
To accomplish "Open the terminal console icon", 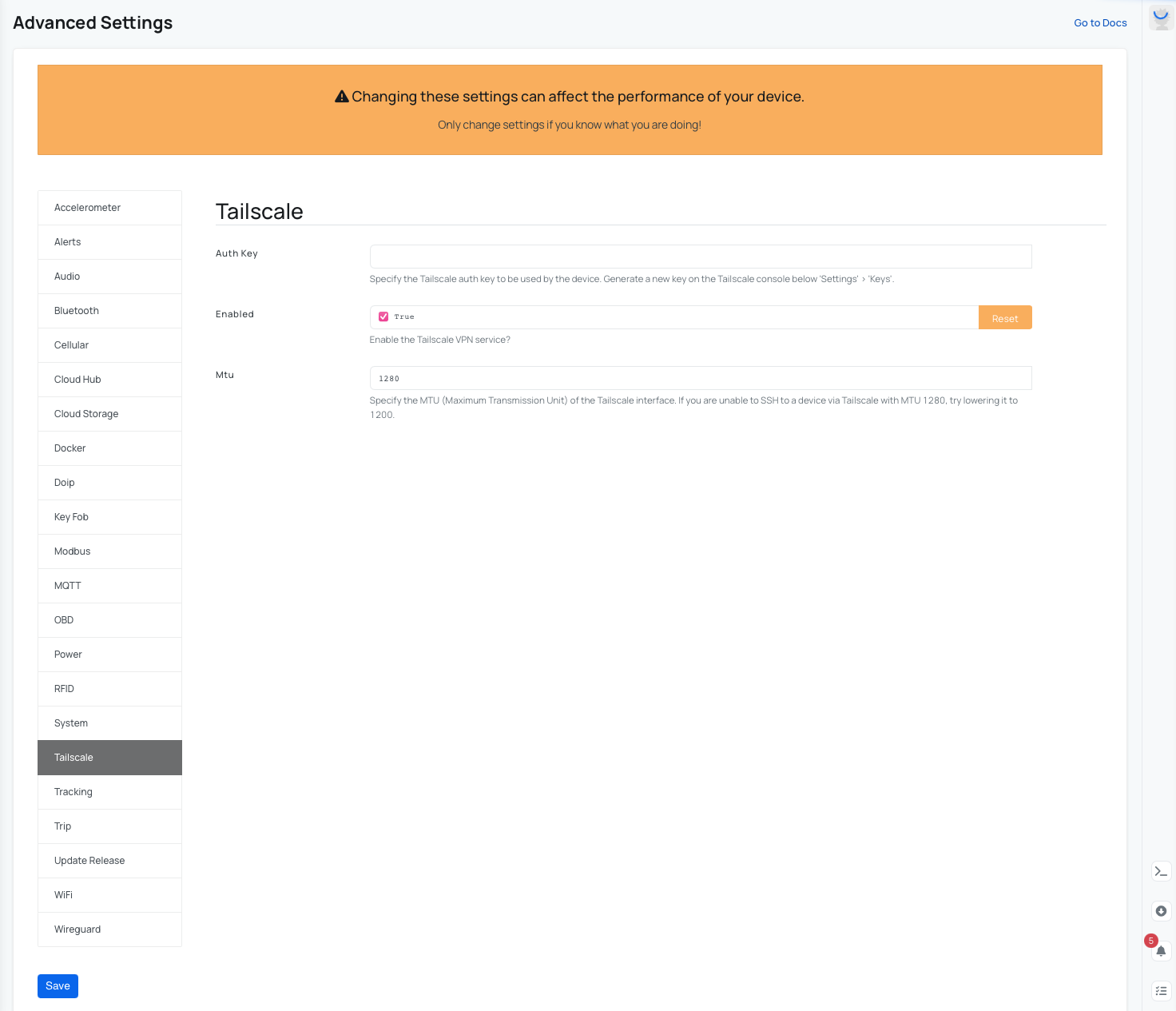I will tap(1161, 871).
